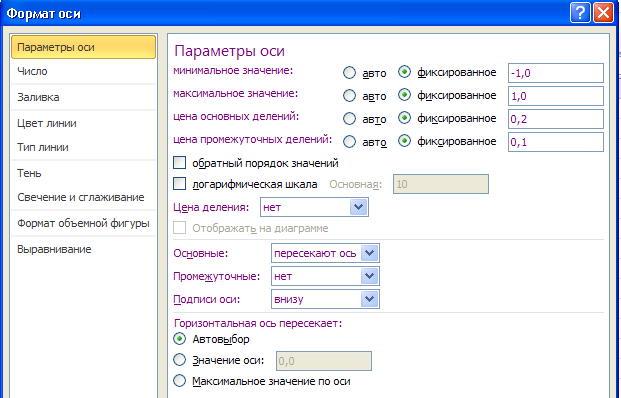621x398 pixels.
Task: Set цена основных делений to авто
Action: click(x=349, y=118)
